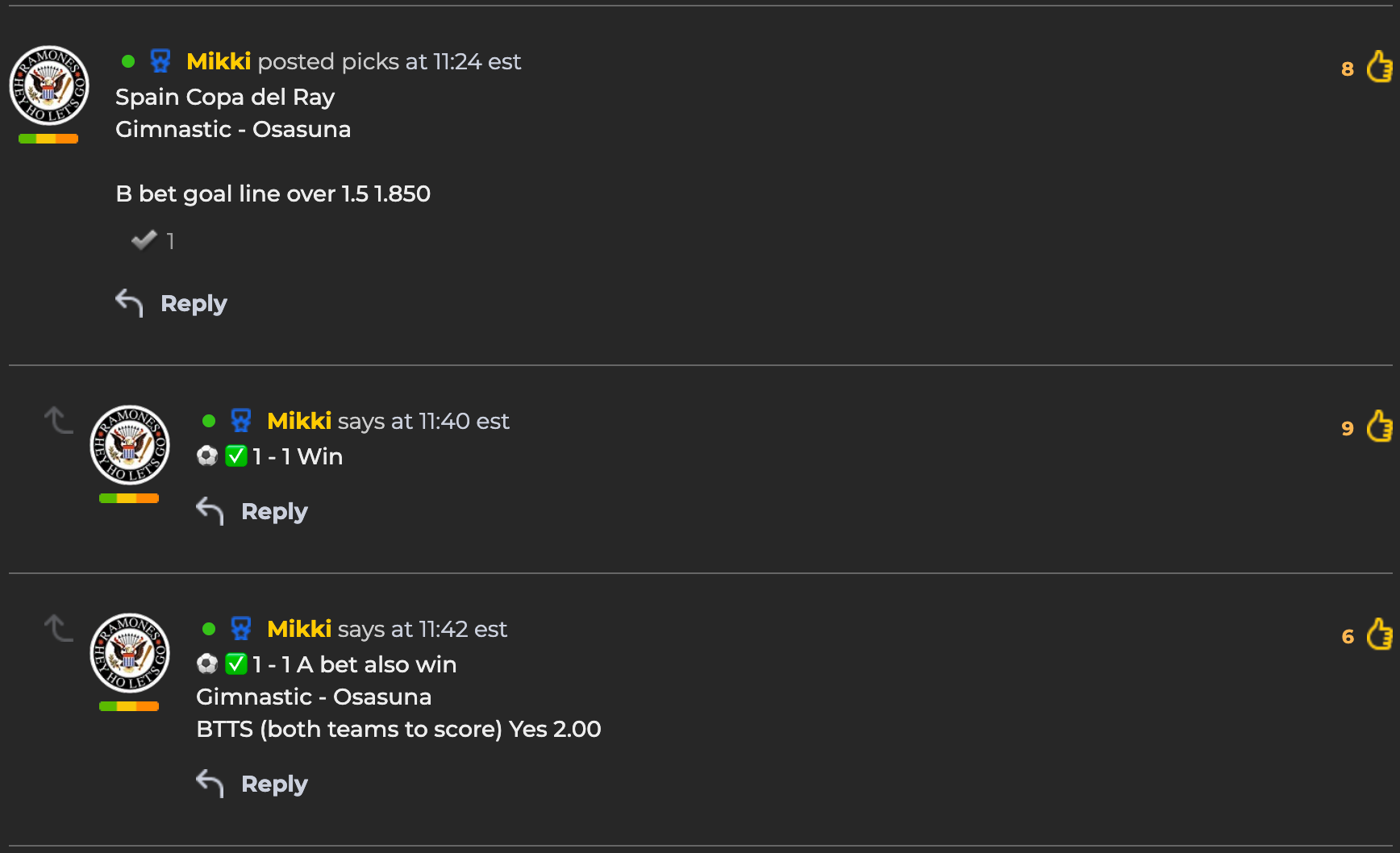Jump to parent via the arrow beside the 11:40 comment
The width and height of the screenshot is (1400, 853).
[x=59, y=420]
